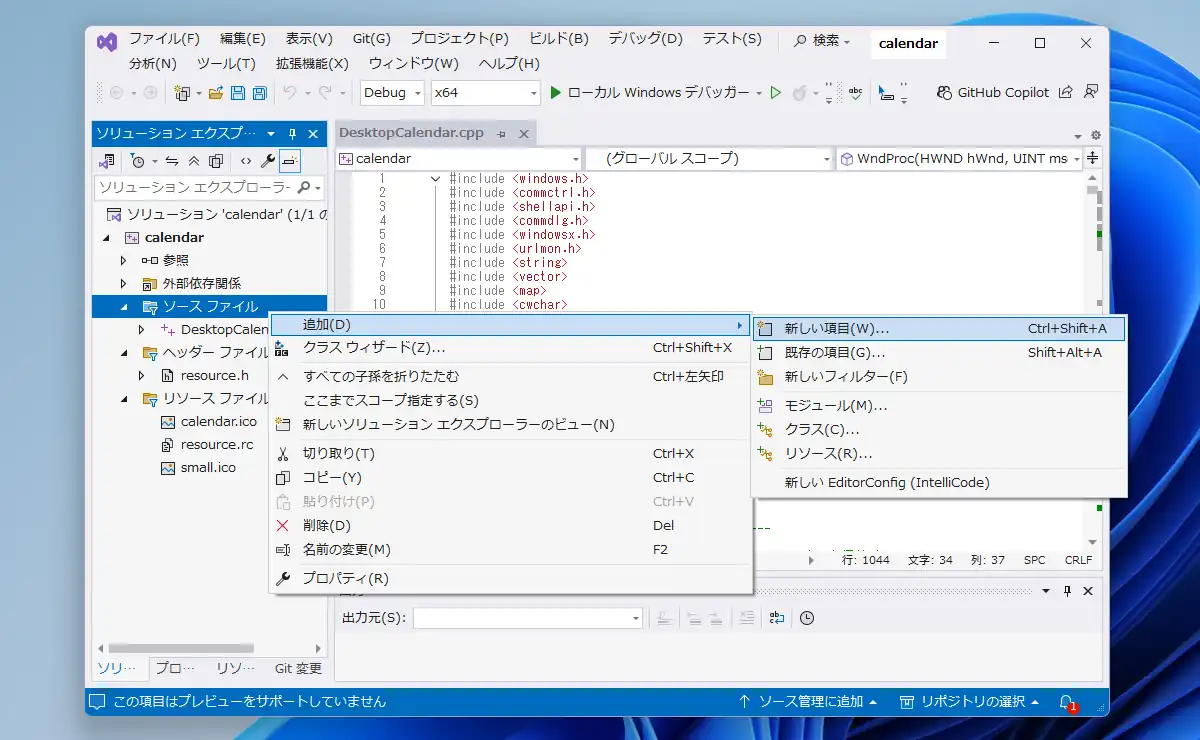Open the Git menu in the menu bar
The image size is (1200, 740).
372,39
